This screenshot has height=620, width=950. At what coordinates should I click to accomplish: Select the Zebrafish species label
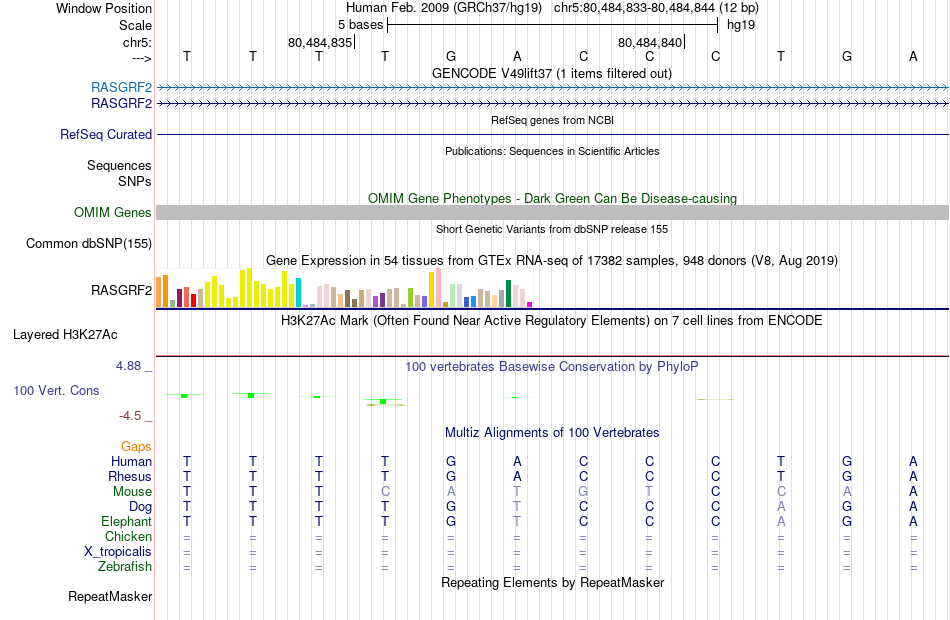coord(125,567)
